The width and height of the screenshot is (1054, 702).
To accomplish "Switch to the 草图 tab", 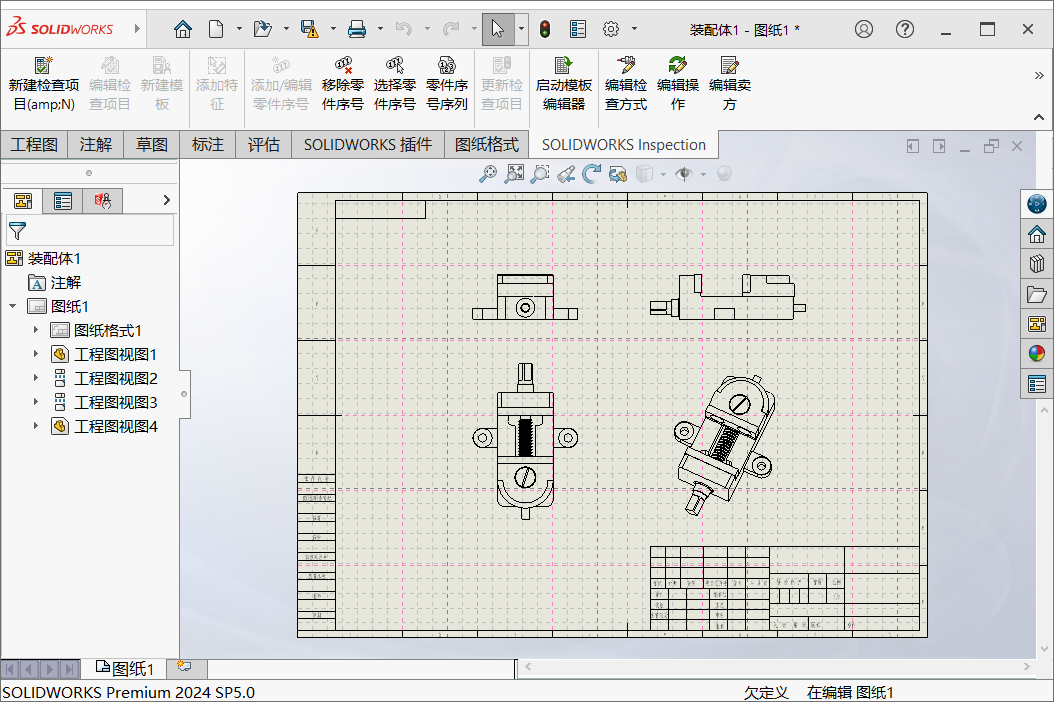I will click(152, 145).
